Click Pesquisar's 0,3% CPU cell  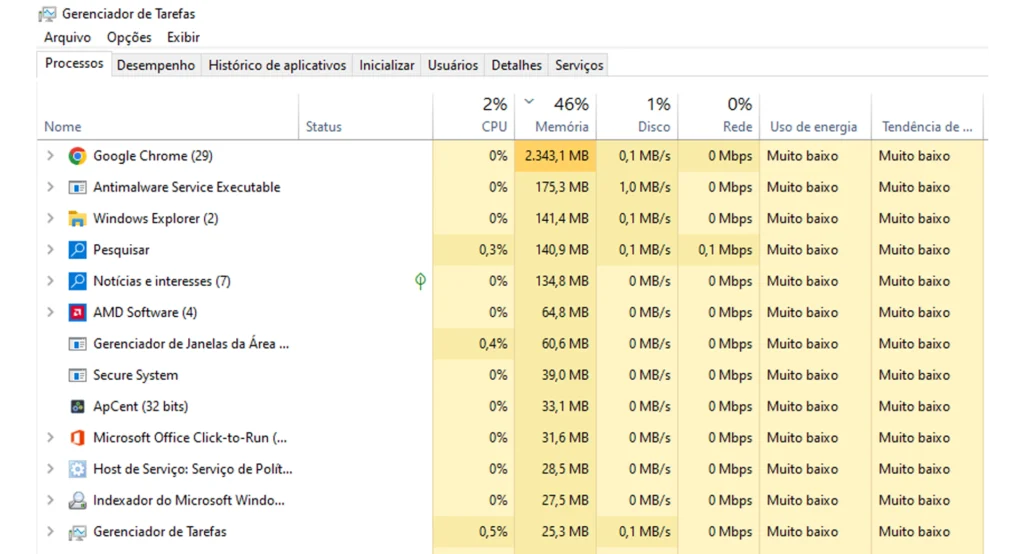[473, 250]
